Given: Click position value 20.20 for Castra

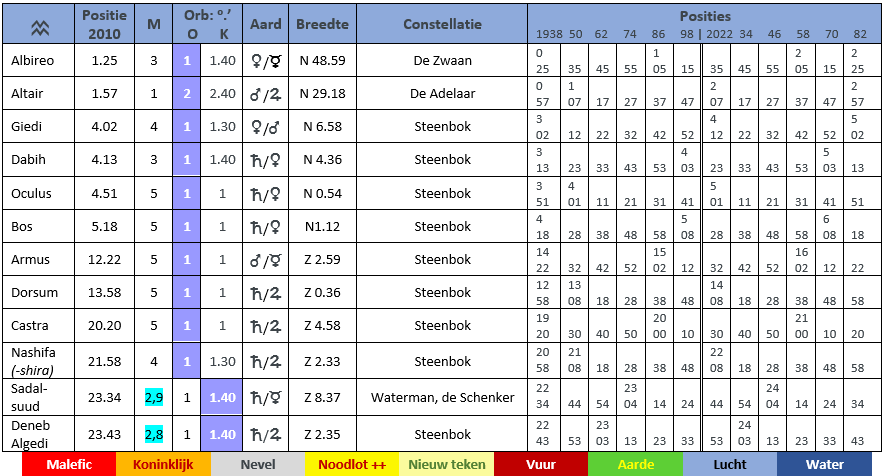Looking at the screenshot, I should (x=104, y=326).
